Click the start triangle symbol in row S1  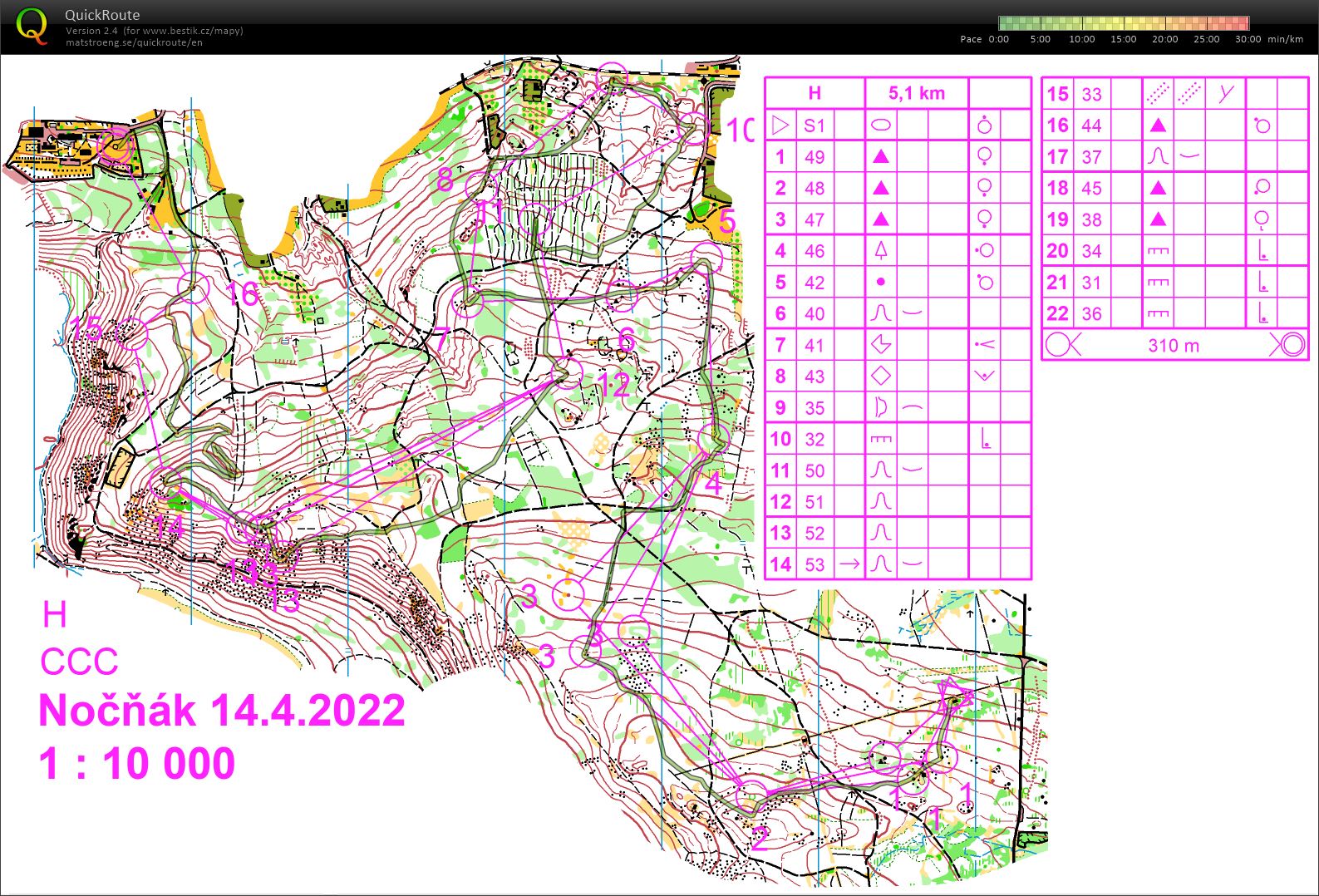[780, 126]
